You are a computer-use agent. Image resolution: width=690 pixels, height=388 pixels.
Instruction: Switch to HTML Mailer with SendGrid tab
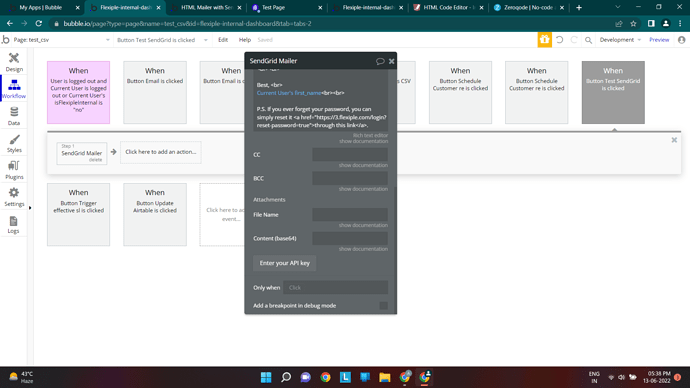click(207, 7)
